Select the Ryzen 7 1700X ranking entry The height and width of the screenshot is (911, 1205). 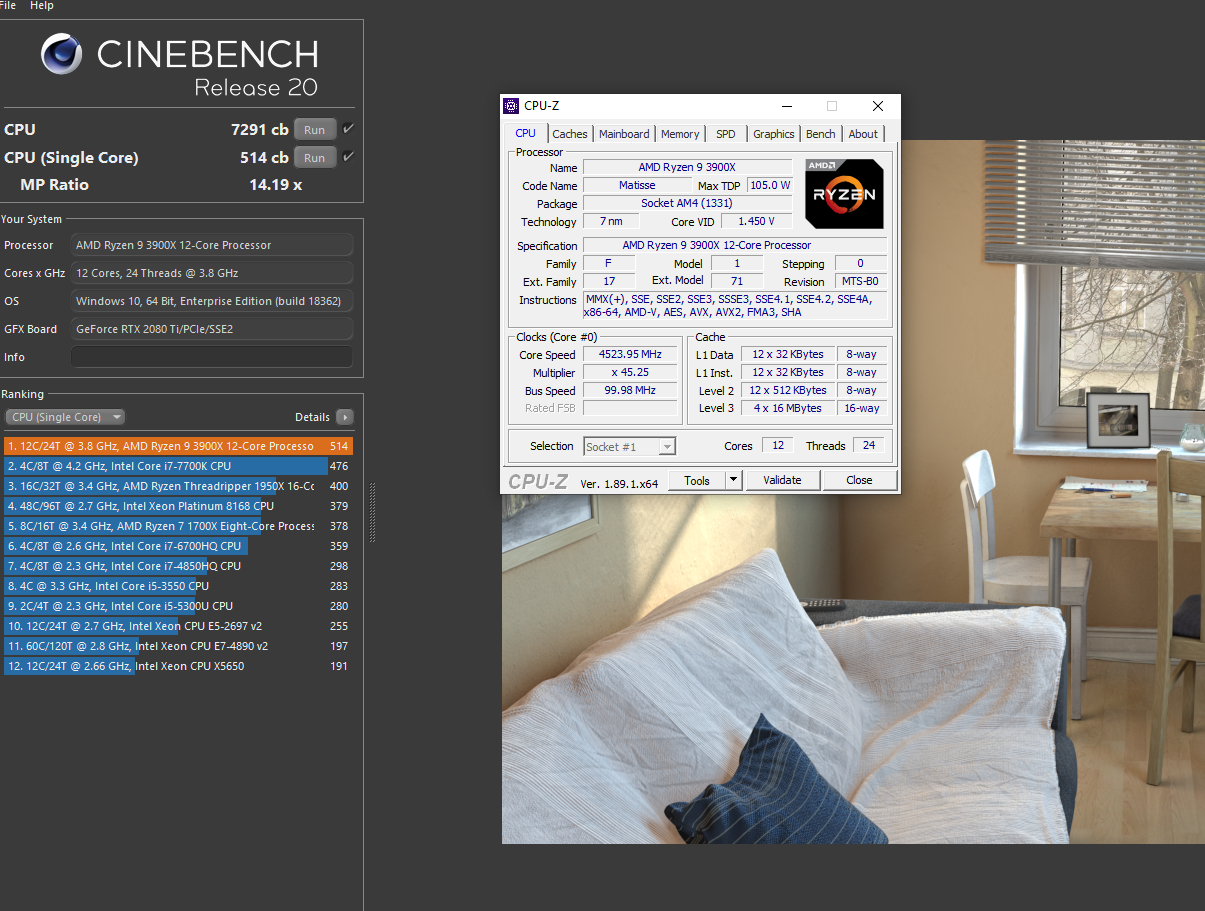[x=178, y=526]
